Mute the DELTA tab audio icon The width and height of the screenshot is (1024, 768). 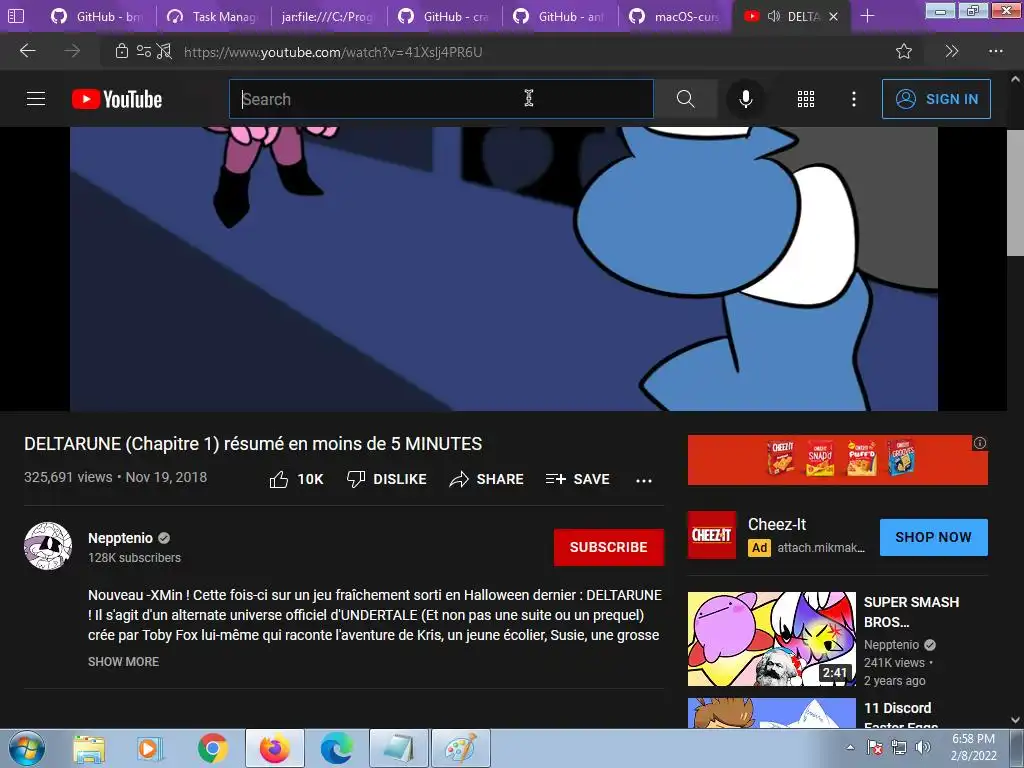coord(774,16)
